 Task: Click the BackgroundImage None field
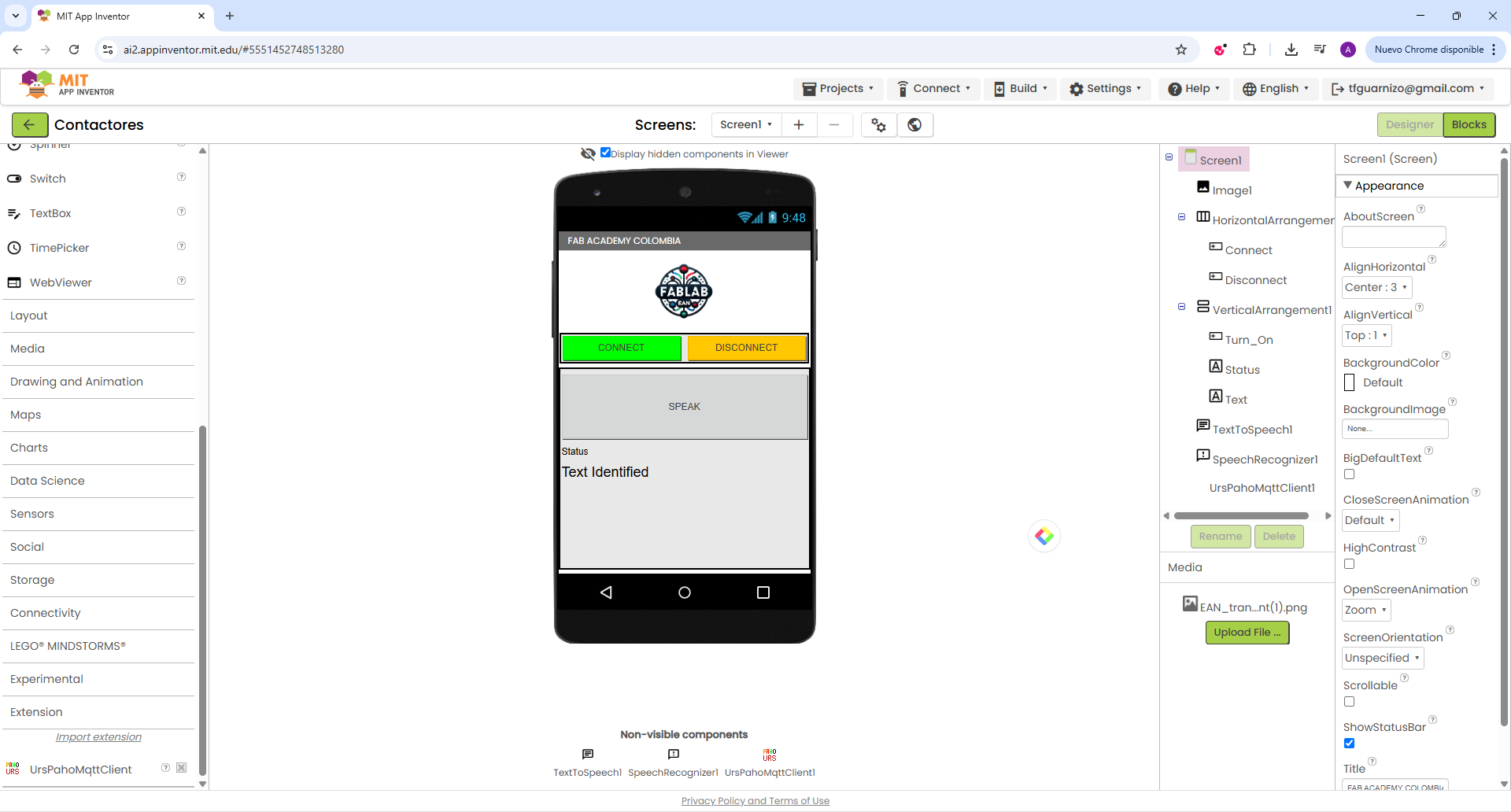(x=1395, y=429)
